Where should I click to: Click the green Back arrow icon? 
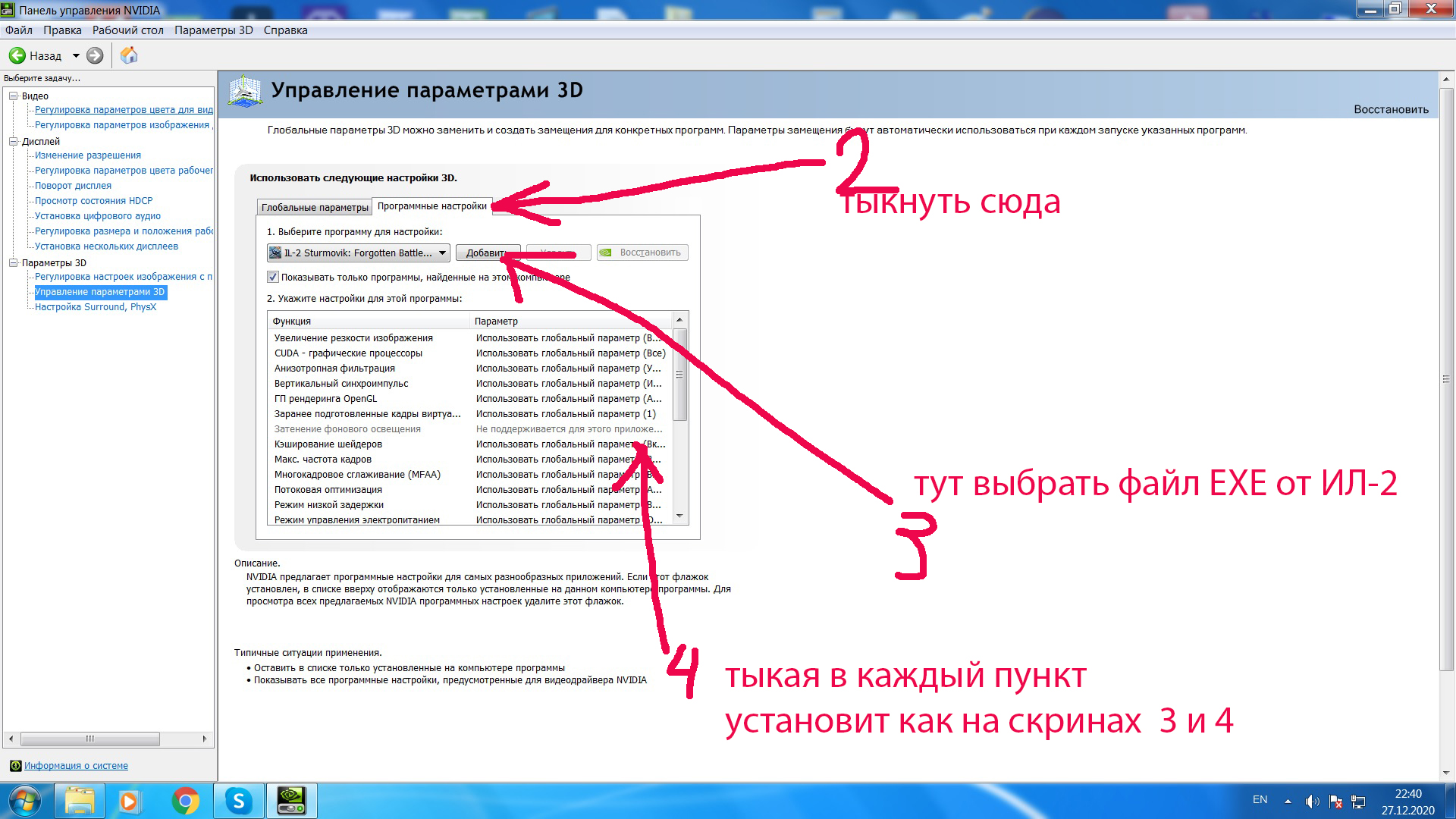click(x=17, y=55)
